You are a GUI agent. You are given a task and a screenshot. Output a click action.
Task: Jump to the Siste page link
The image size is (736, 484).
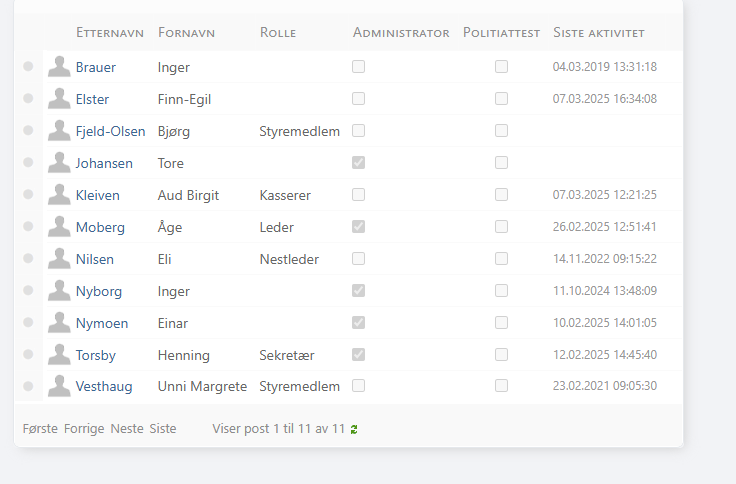click(163, 428)
